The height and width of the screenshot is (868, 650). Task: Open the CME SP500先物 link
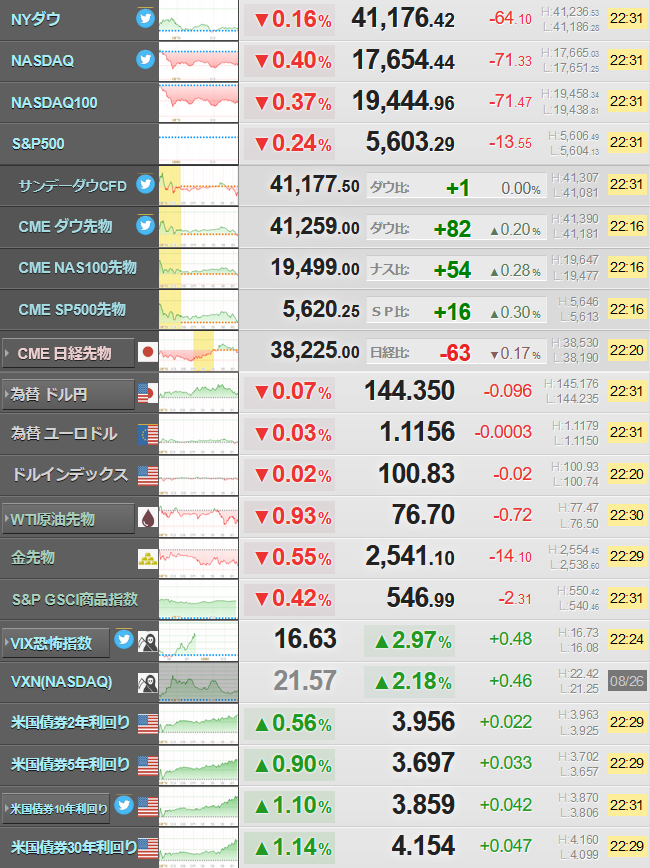click(x=72, y=309)
